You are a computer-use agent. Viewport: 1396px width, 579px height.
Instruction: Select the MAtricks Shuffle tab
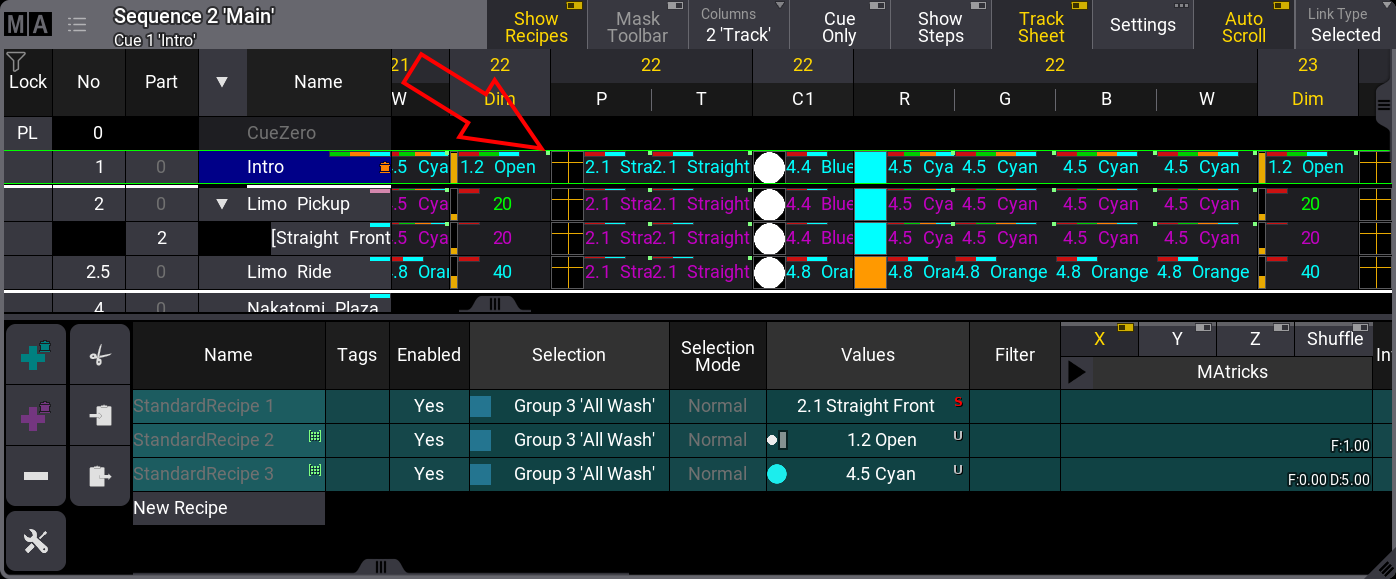click(x=1334, y=339)
